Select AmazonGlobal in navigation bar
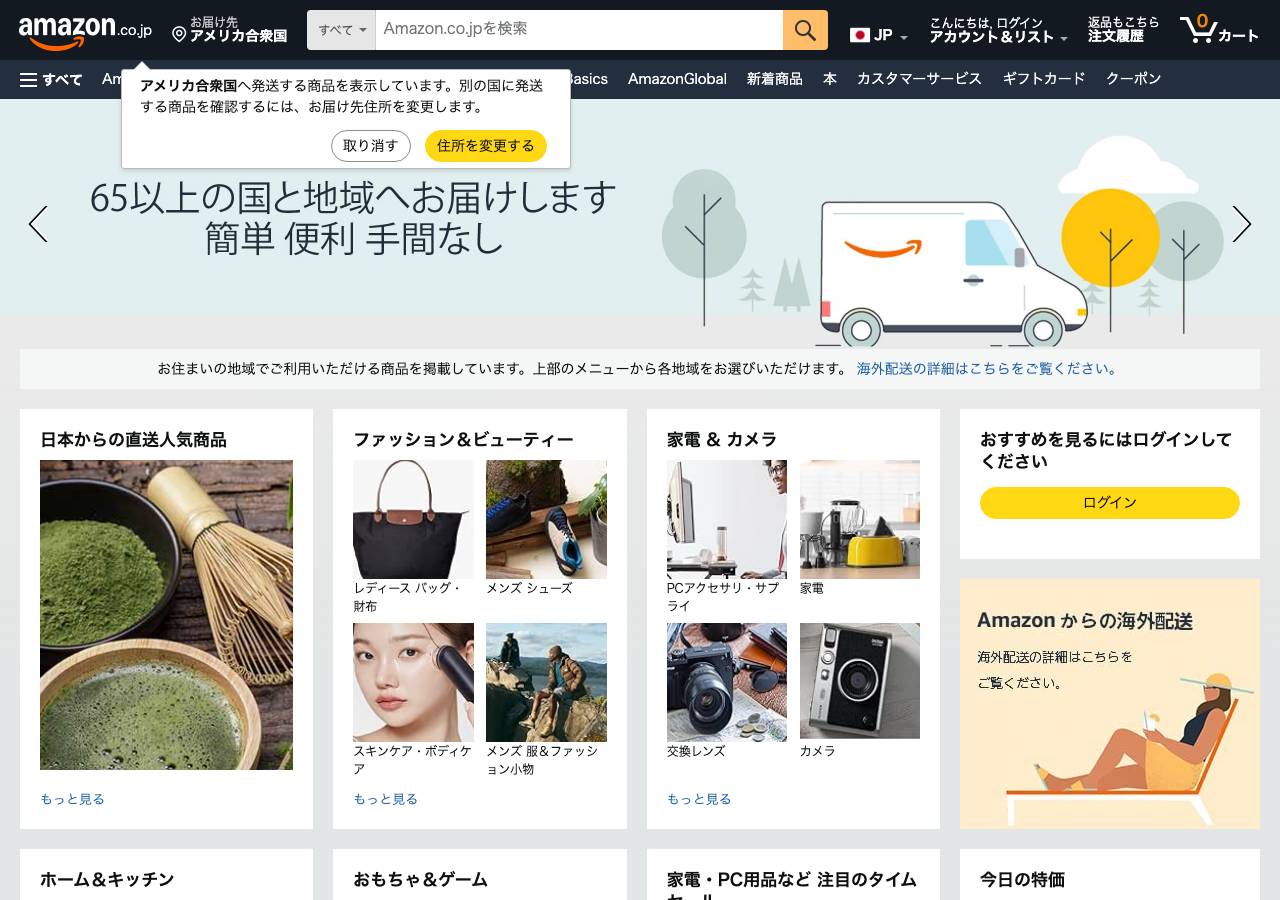 pos(677,79)
